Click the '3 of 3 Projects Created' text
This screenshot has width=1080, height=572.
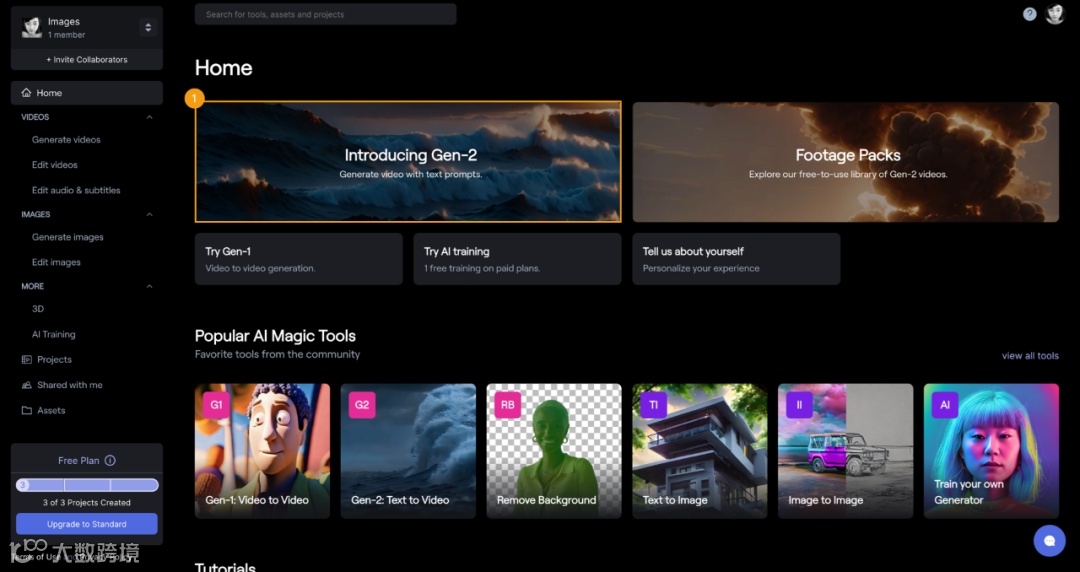[87, 502]
